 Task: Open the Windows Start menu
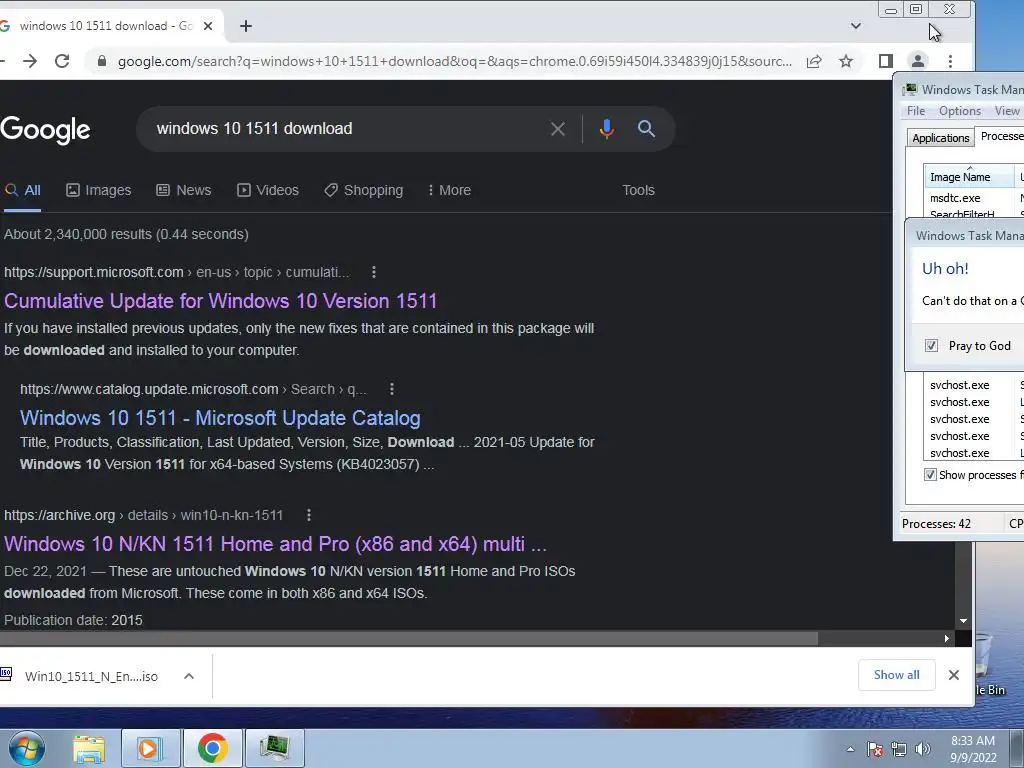(x=26, y=748)
